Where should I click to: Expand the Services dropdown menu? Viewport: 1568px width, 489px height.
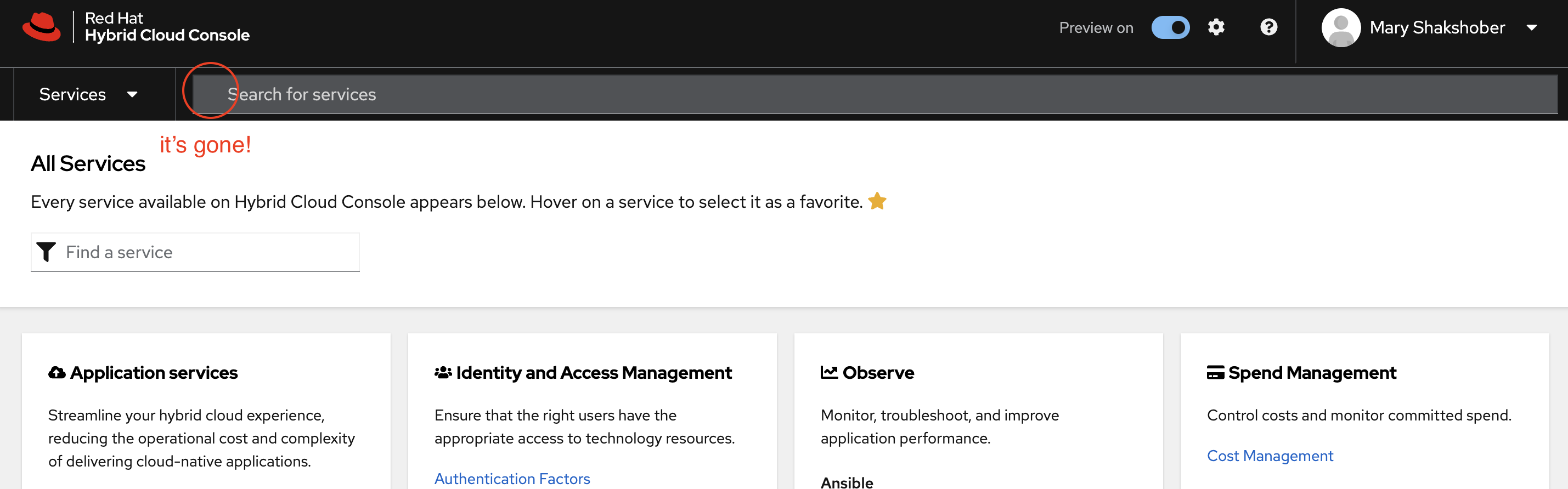88,94
